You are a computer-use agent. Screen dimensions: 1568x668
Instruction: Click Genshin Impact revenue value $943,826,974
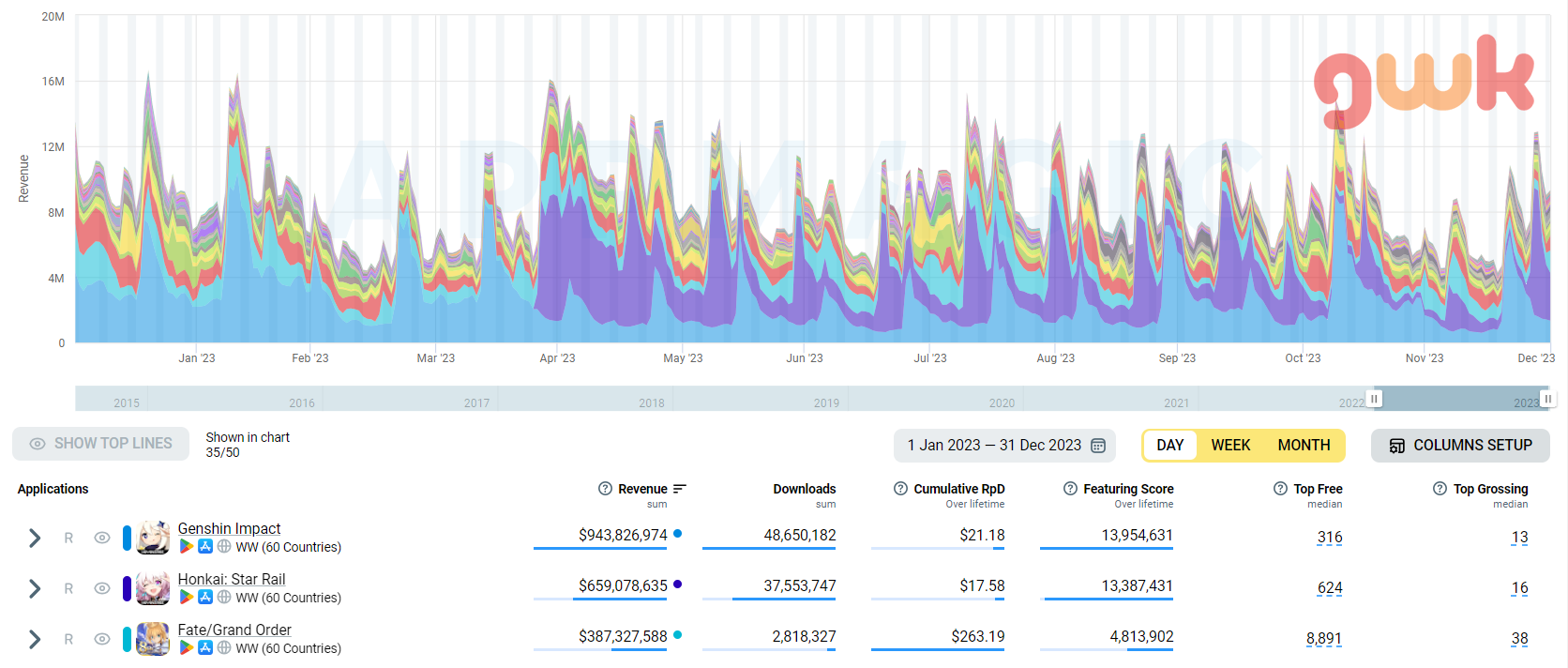point(623,535)
